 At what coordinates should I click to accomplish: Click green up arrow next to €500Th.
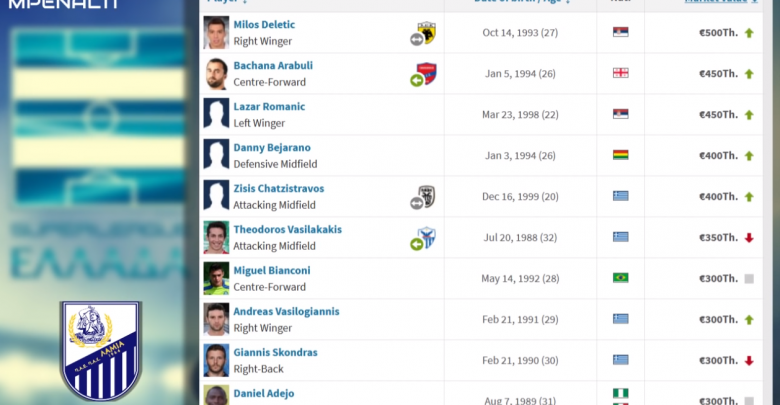click(749, 33)
